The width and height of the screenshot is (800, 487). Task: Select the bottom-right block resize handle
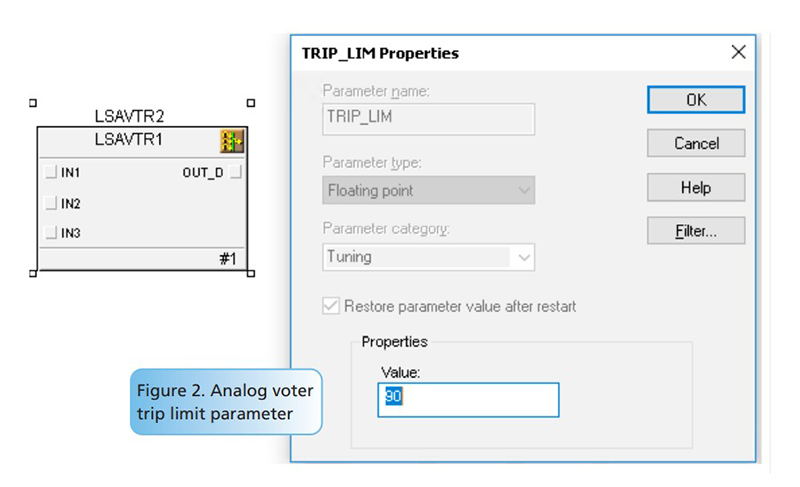click(x=250, y=272)
